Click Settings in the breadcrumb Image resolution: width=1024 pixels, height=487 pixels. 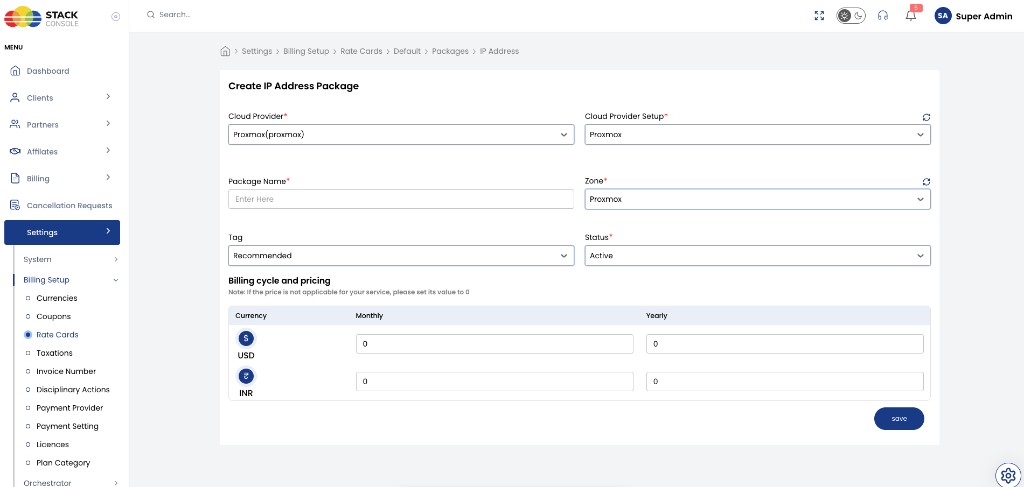click(257, 51)
